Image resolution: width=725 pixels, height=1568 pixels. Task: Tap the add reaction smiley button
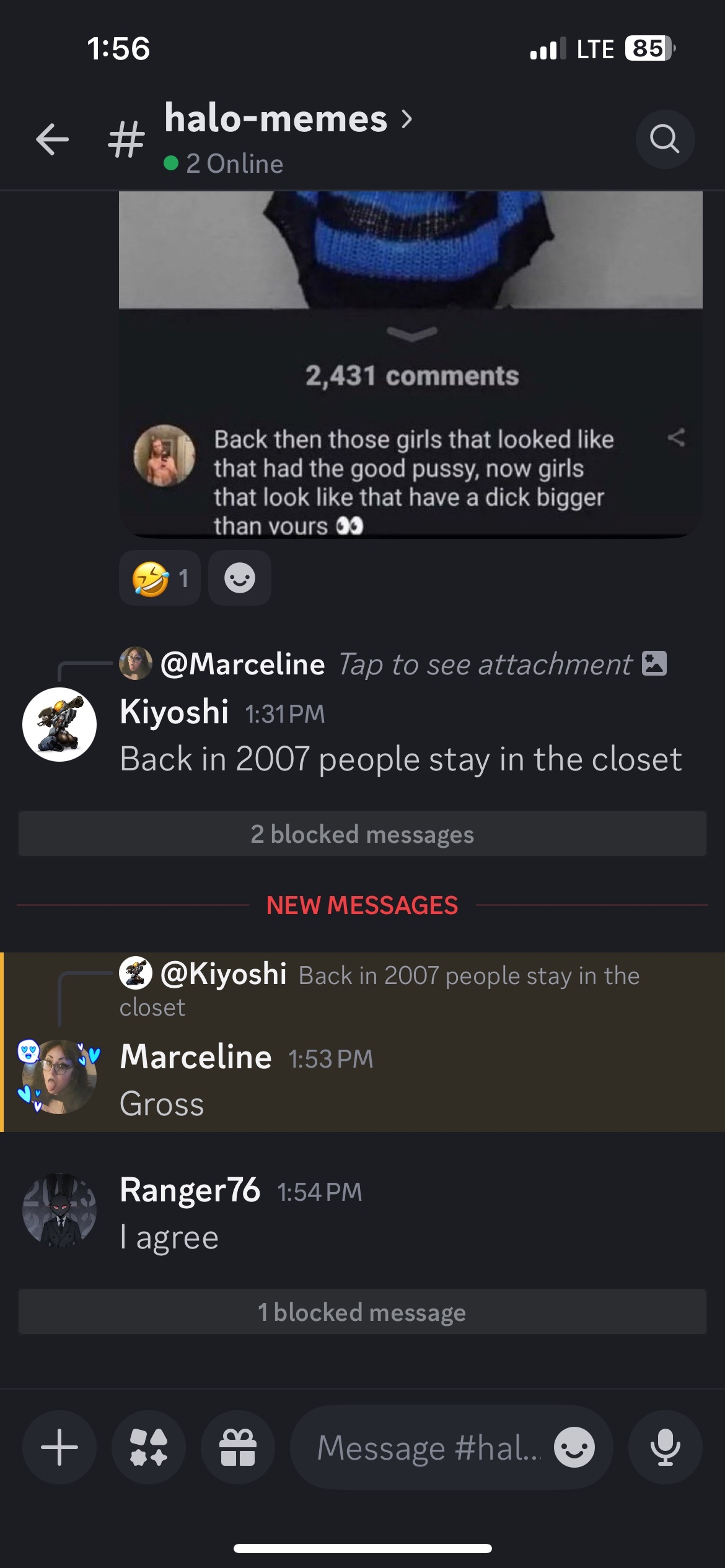(x=240, y=578)
